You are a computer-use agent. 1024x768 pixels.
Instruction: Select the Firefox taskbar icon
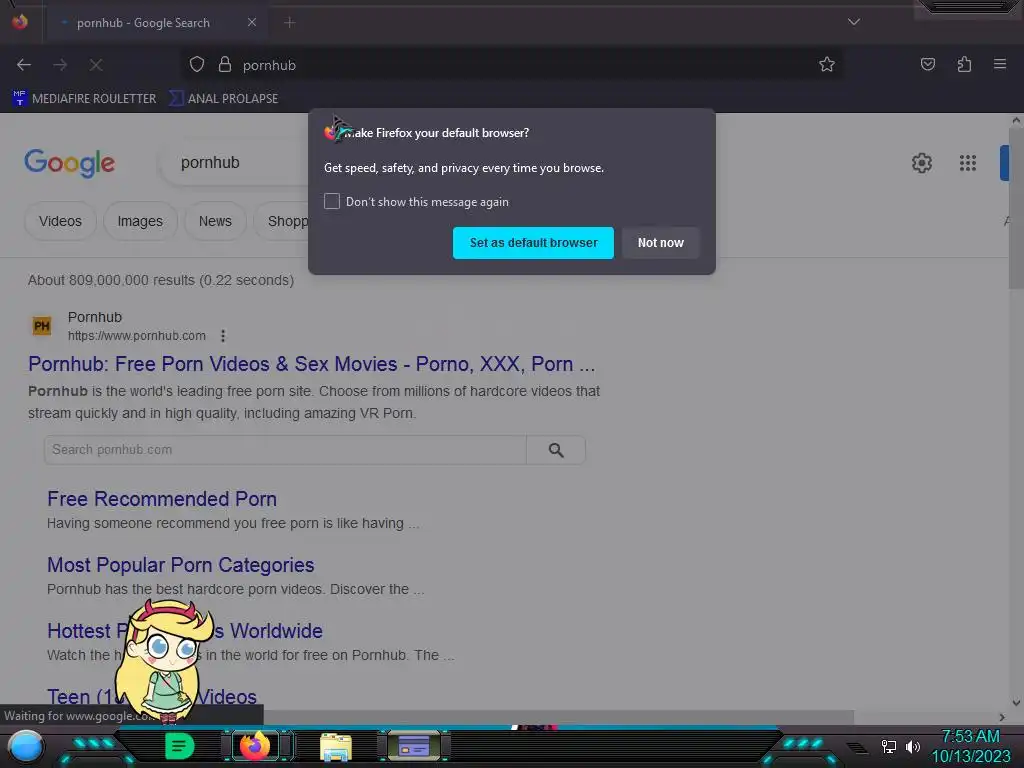pos(255,746)
